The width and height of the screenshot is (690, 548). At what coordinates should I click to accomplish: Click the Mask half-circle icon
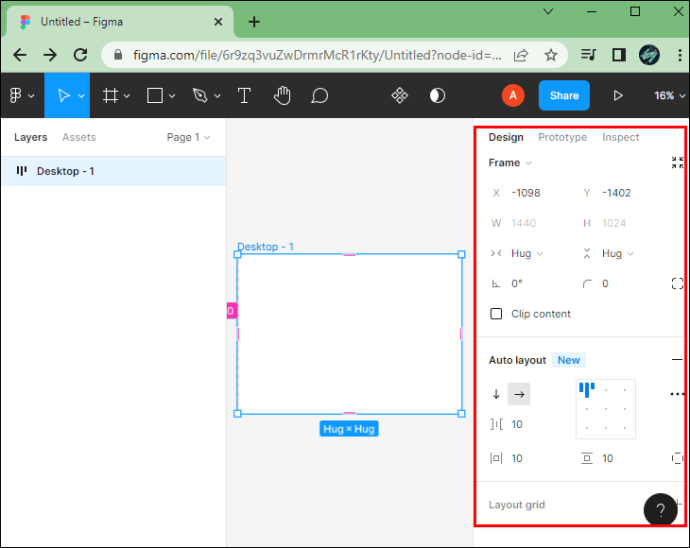[437, 96]
